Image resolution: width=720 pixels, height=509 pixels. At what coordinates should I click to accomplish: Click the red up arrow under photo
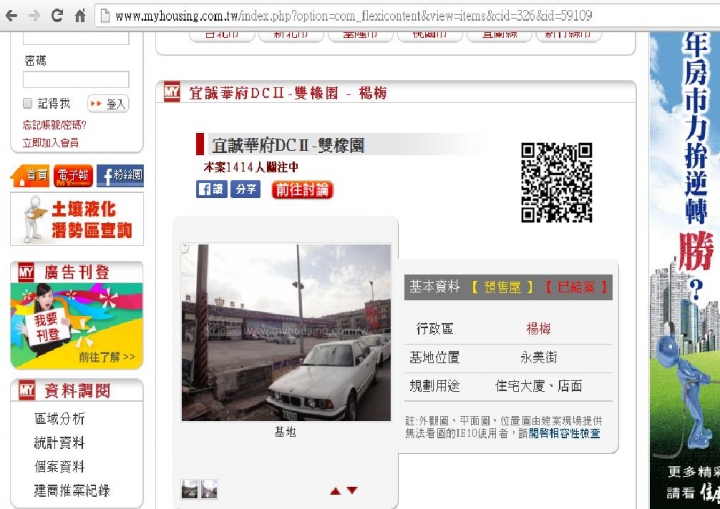[x=336, y=491]
